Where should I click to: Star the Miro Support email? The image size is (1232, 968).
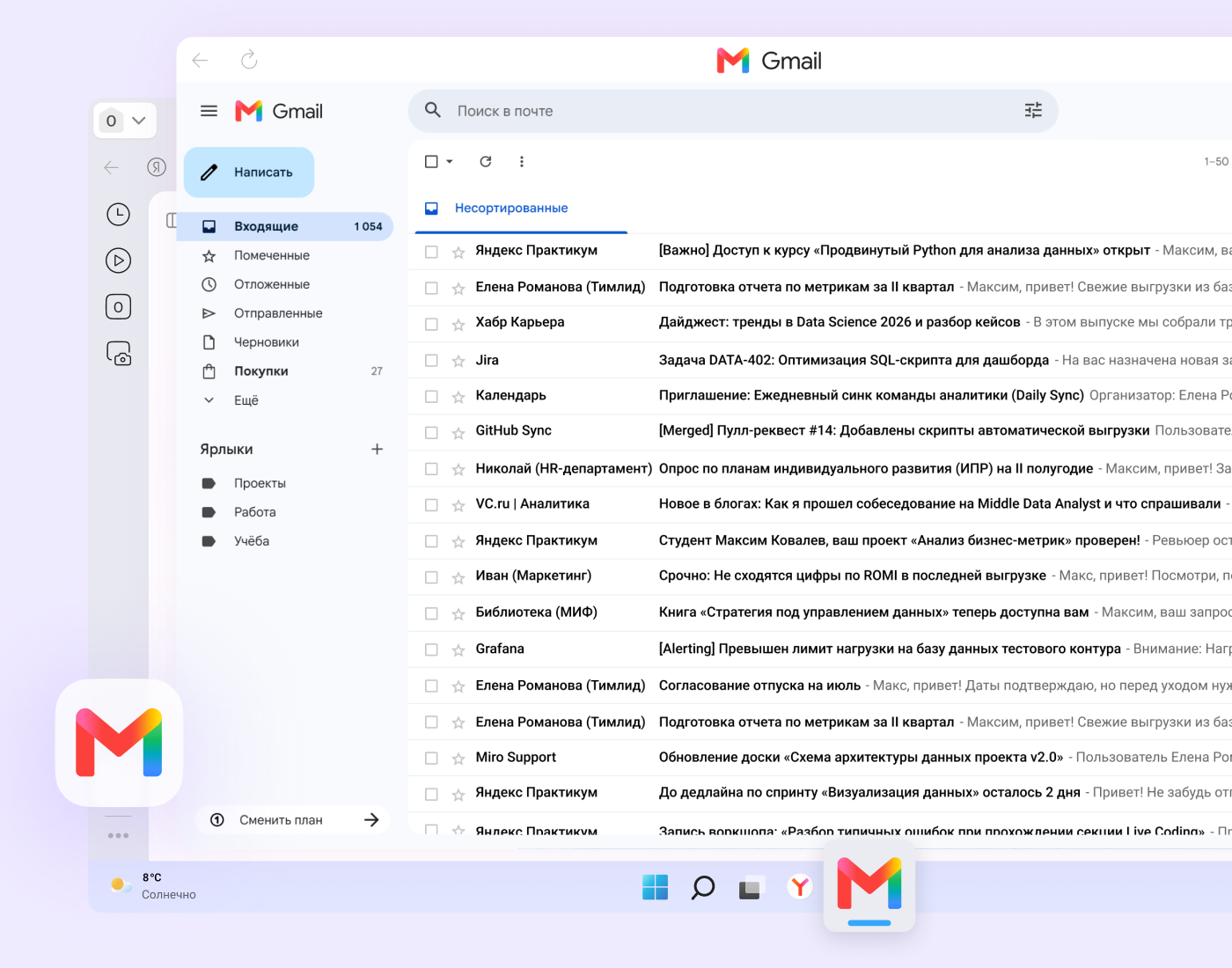point(458,759)
